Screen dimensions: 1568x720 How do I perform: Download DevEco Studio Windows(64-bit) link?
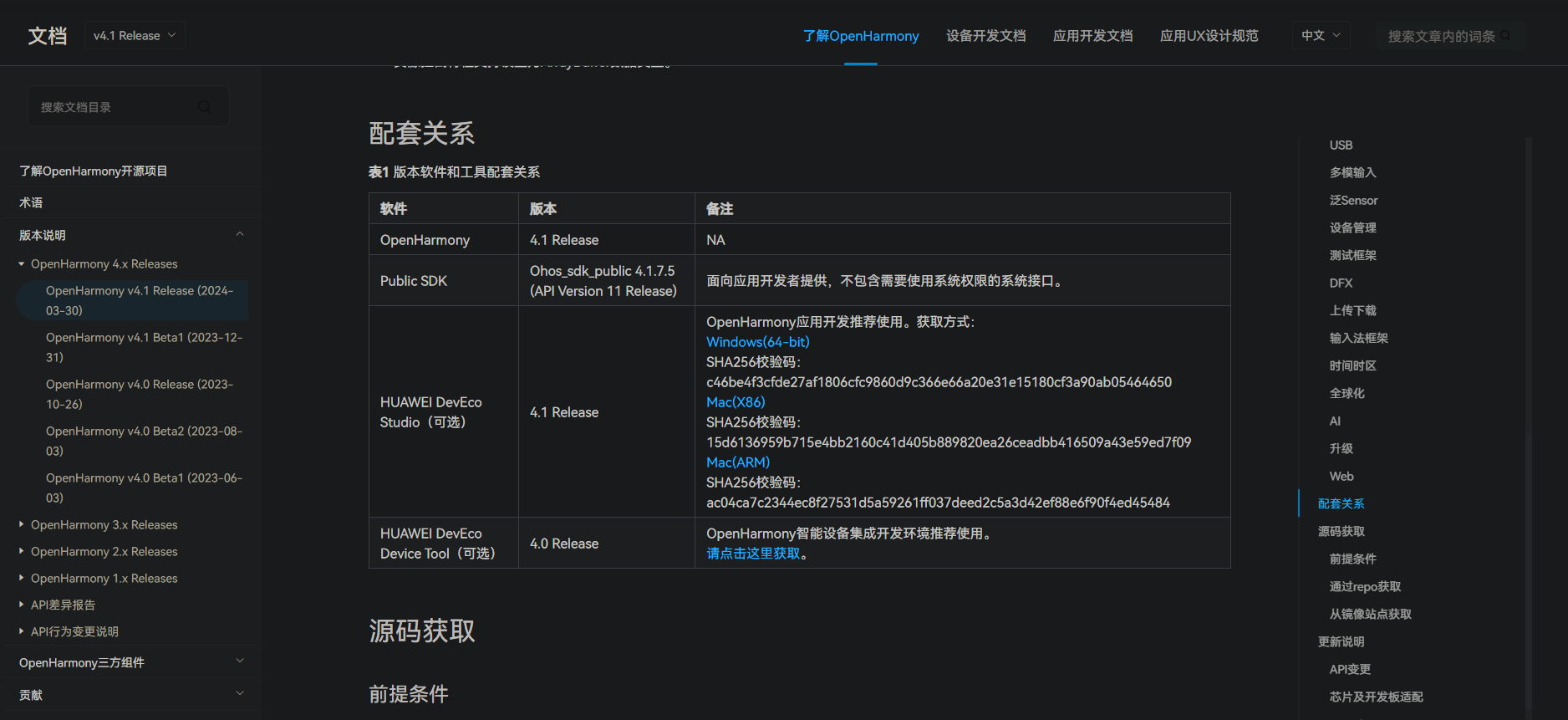coord(758,342)
